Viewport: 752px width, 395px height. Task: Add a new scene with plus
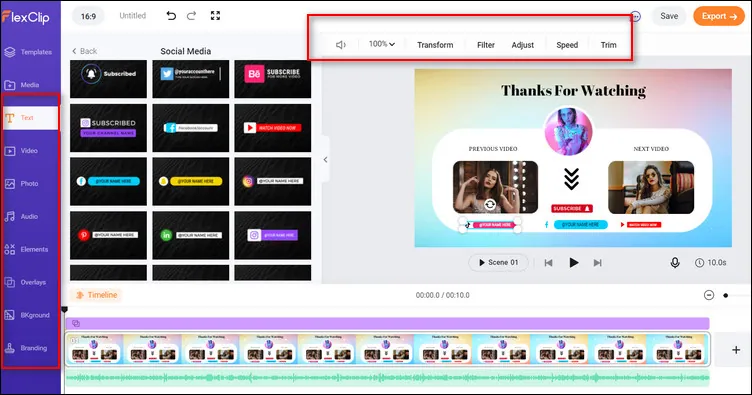click(736, 350)
